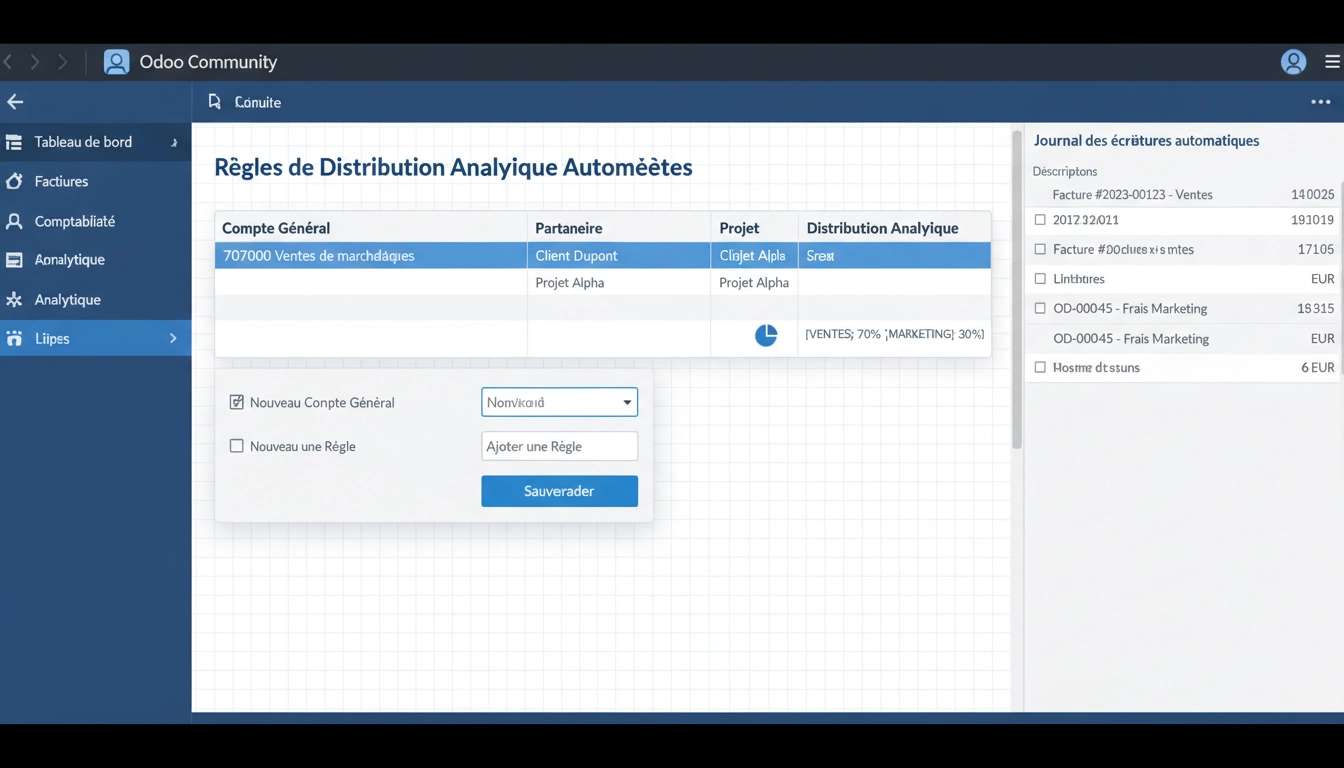Select the Compte Général column header
Viewport: 1344px width, 768px height.
276,227
